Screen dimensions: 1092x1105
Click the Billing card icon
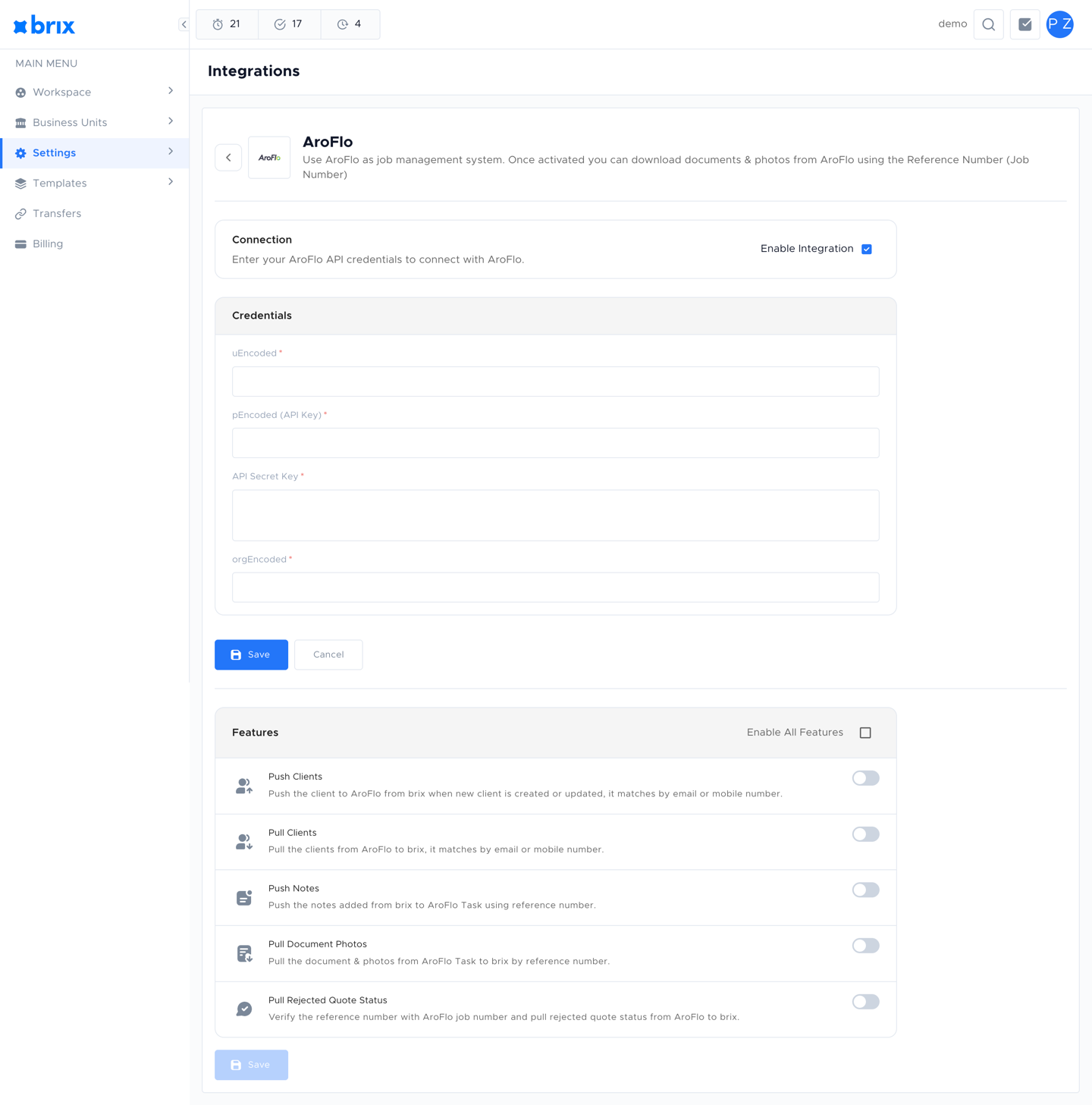coord(20,244)
